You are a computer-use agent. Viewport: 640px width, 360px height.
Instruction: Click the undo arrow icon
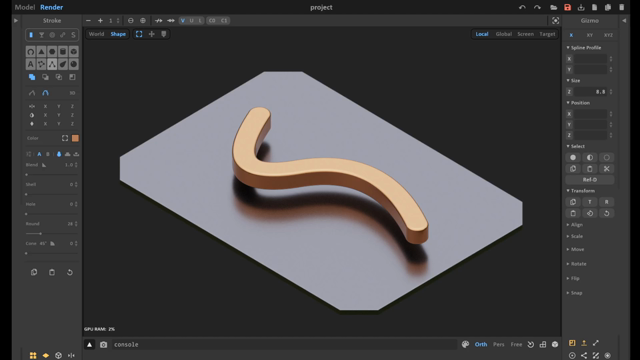[x=522, y=7]
